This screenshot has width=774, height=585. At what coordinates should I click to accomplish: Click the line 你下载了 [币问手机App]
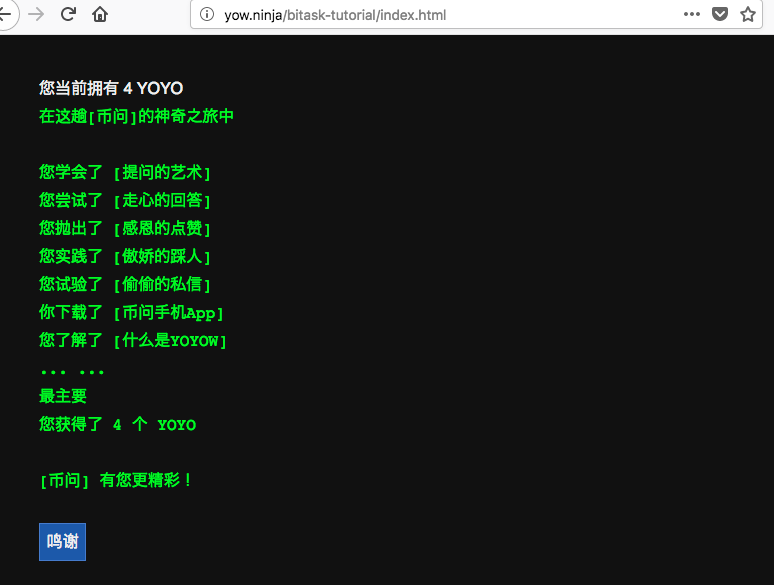pyautogui.click(x=131, y=312)
